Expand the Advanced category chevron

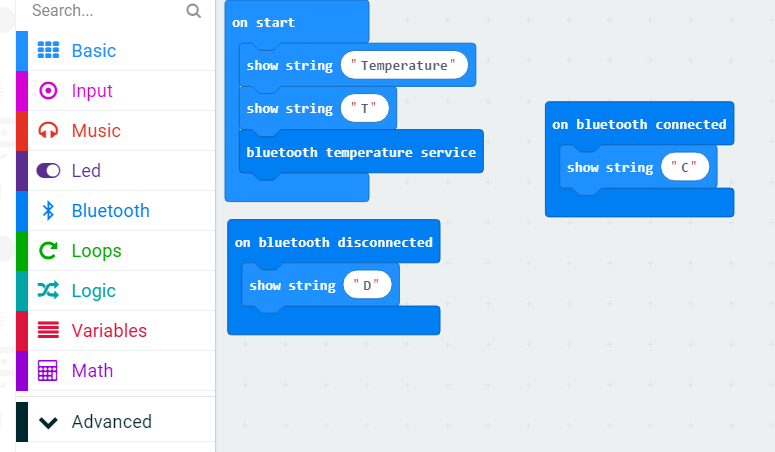pos(48,422)
